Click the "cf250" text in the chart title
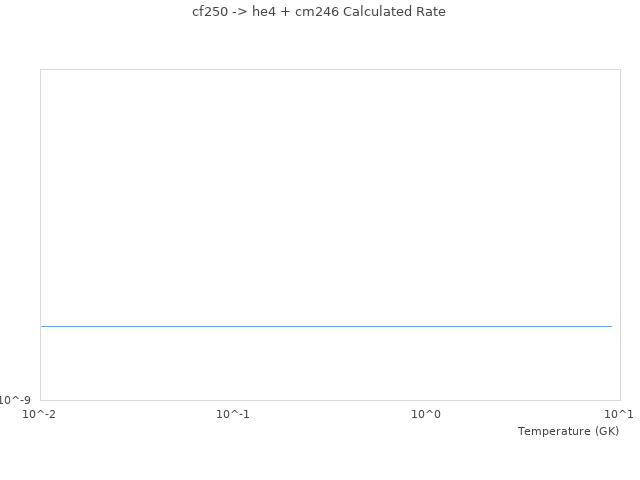The height and width of the screenshot is (480, 640). coord(209,12)
